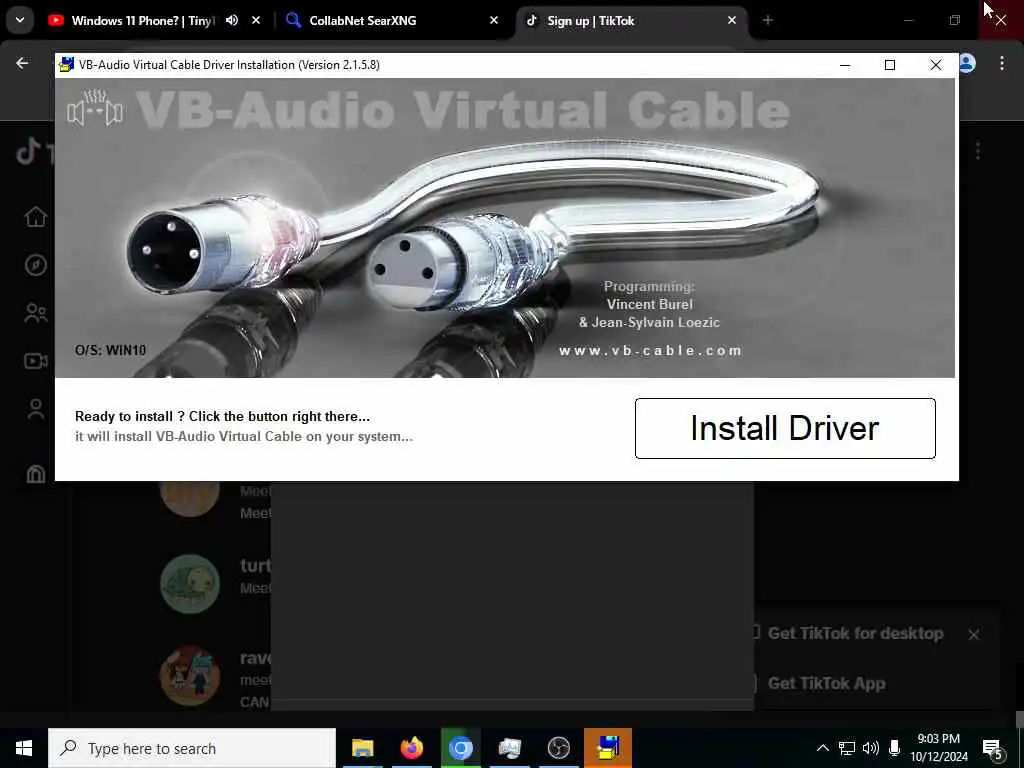Screen dimensions: 1024x768
Task: Click the TikTok logo in the sidebar
Action: pyautogui.click(x=27, y=152)
